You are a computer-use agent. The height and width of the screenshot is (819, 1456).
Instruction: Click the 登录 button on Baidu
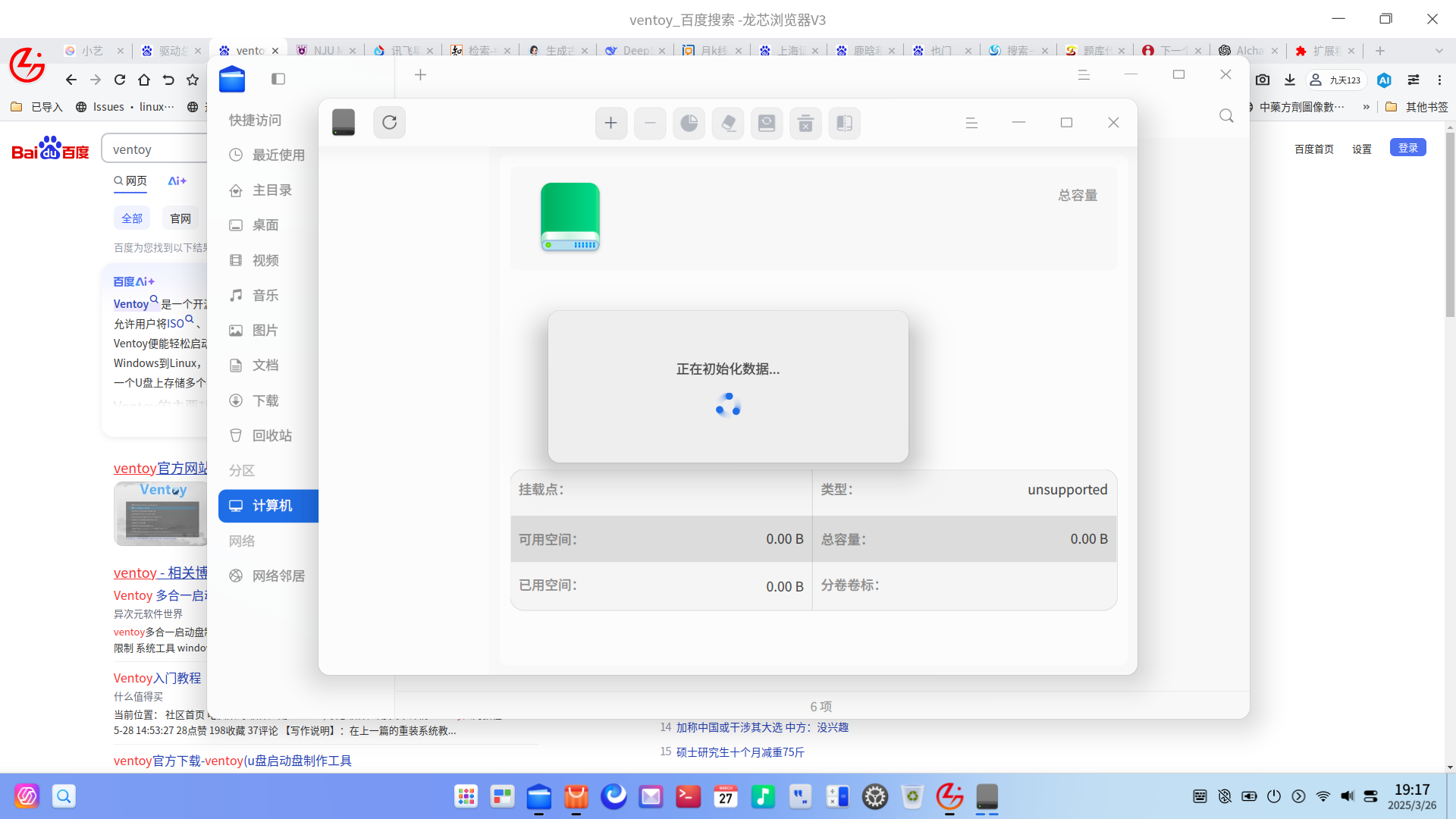(x=1408, y=148)
